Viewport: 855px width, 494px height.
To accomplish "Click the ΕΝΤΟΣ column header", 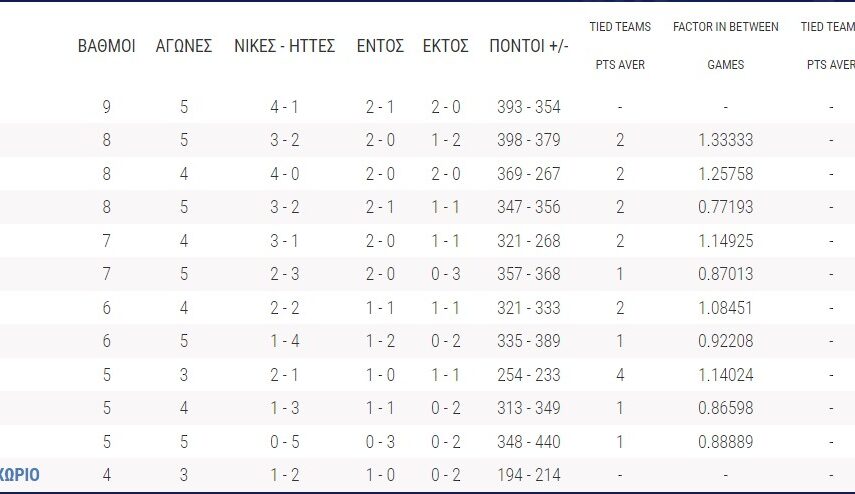I will [x=380, y=46].
